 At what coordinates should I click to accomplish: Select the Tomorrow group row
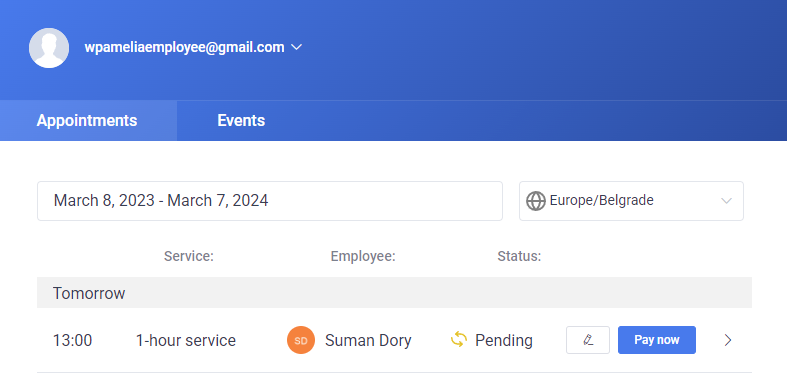point(395,293)
